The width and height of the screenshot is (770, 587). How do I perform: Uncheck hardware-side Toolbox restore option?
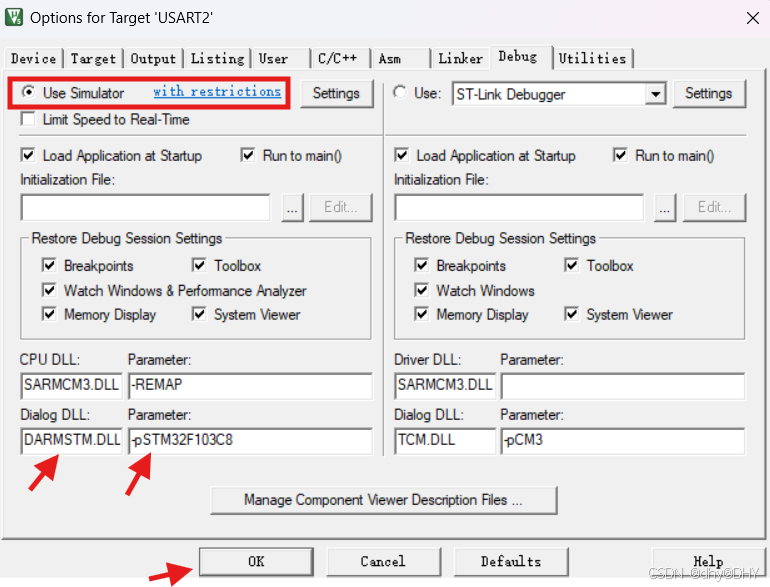(x=572, y=265)
